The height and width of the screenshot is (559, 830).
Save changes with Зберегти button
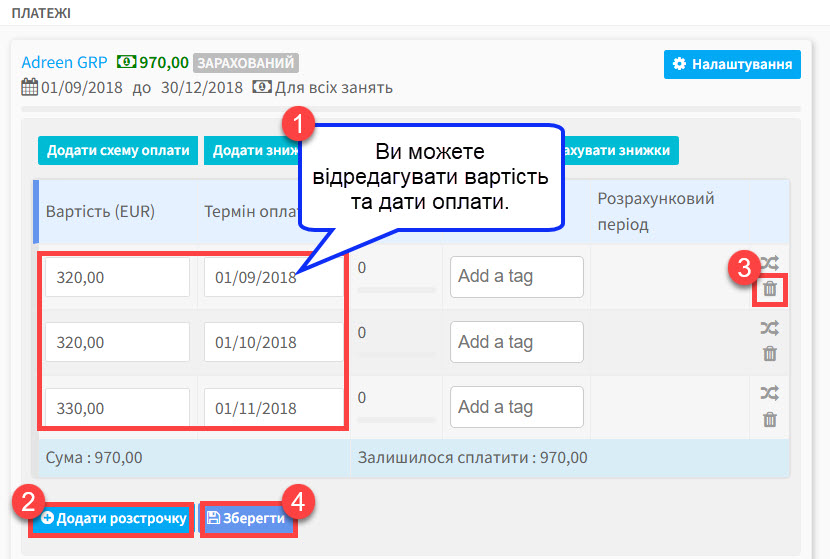tap(246, 519)
